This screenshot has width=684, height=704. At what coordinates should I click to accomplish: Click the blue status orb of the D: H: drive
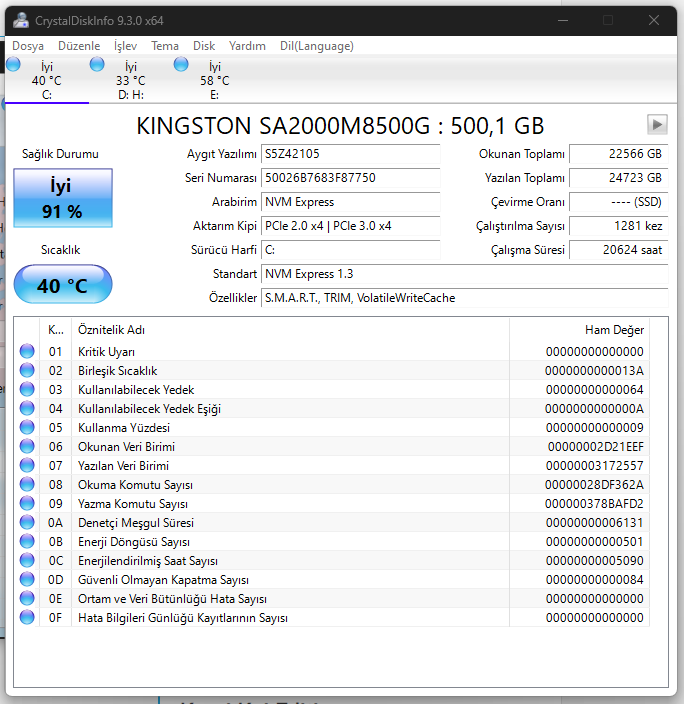click(97, 64)
